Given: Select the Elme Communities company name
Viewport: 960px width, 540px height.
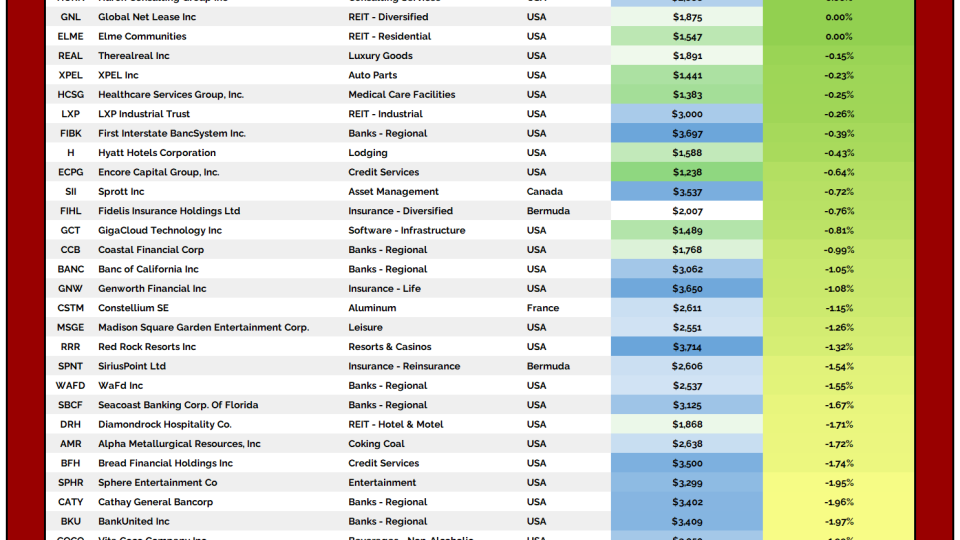Looking at the screenshot, I should [142, 36].
